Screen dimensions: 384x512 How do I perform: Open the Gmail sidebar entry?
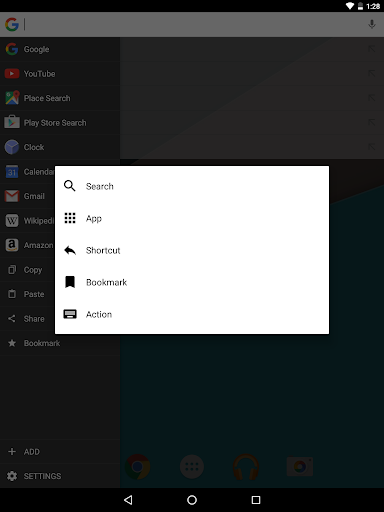point(27,196)
